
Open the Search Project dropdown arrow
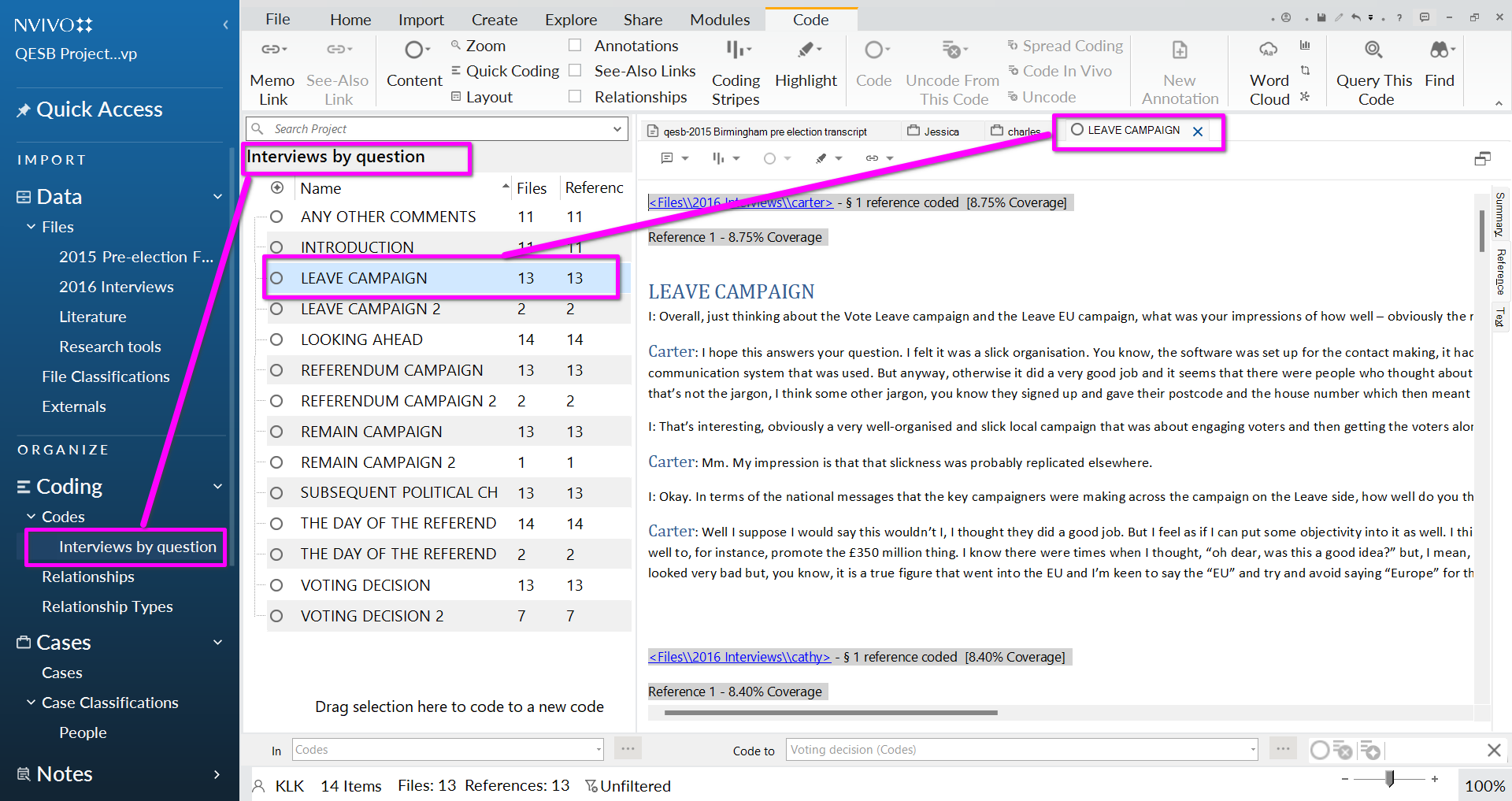pyautogui.click(x=617, y=129)
